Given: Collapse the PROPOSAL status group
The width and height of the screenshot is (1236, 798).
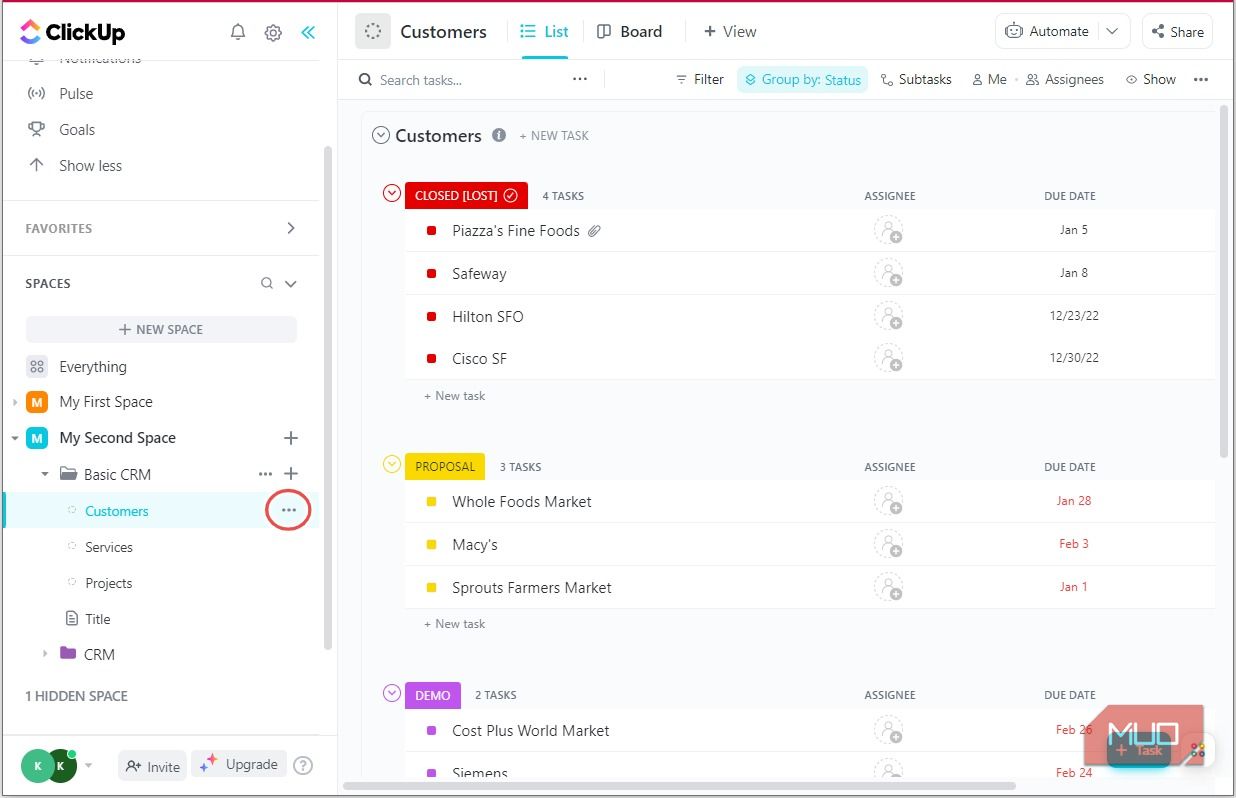Looking at the screenshot, I should pyautogui.click(x=392, y=464).
